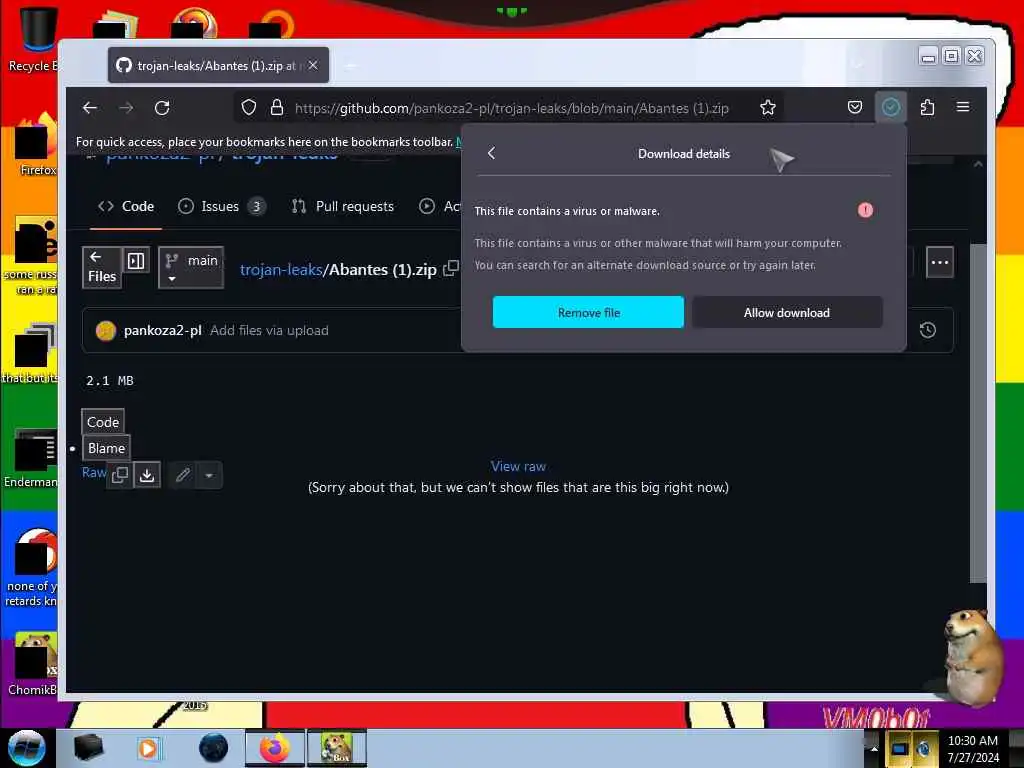Open the new tab list dropdown chevron
The image size is (1024, 768).
point(858,65)
